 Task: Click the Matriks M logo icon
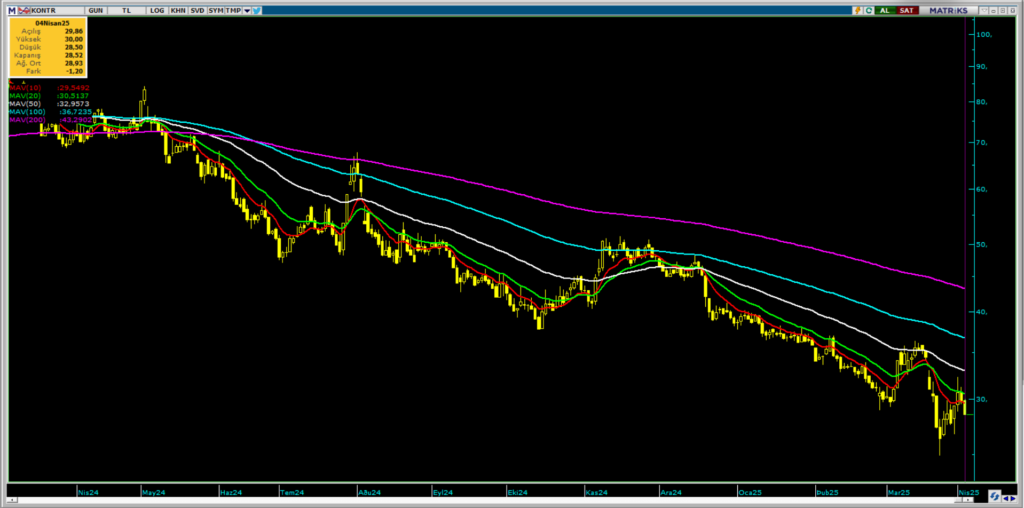(x=12, y=10)
